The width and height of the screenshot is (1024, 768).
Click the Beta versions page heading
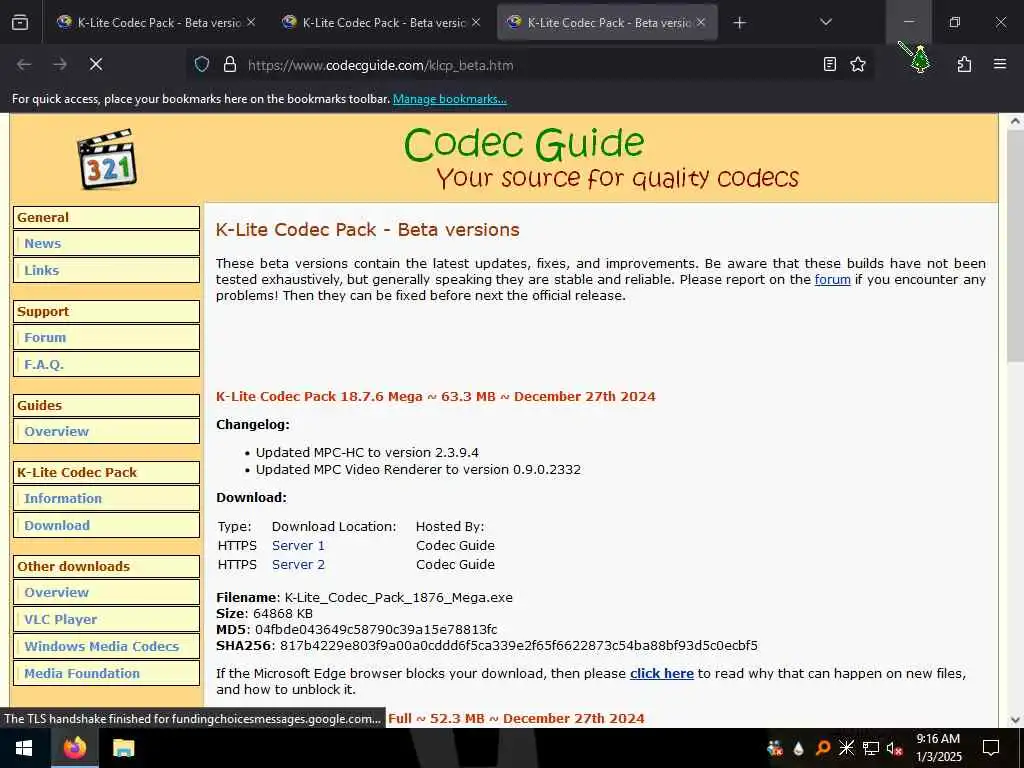(x=368, y=230)
